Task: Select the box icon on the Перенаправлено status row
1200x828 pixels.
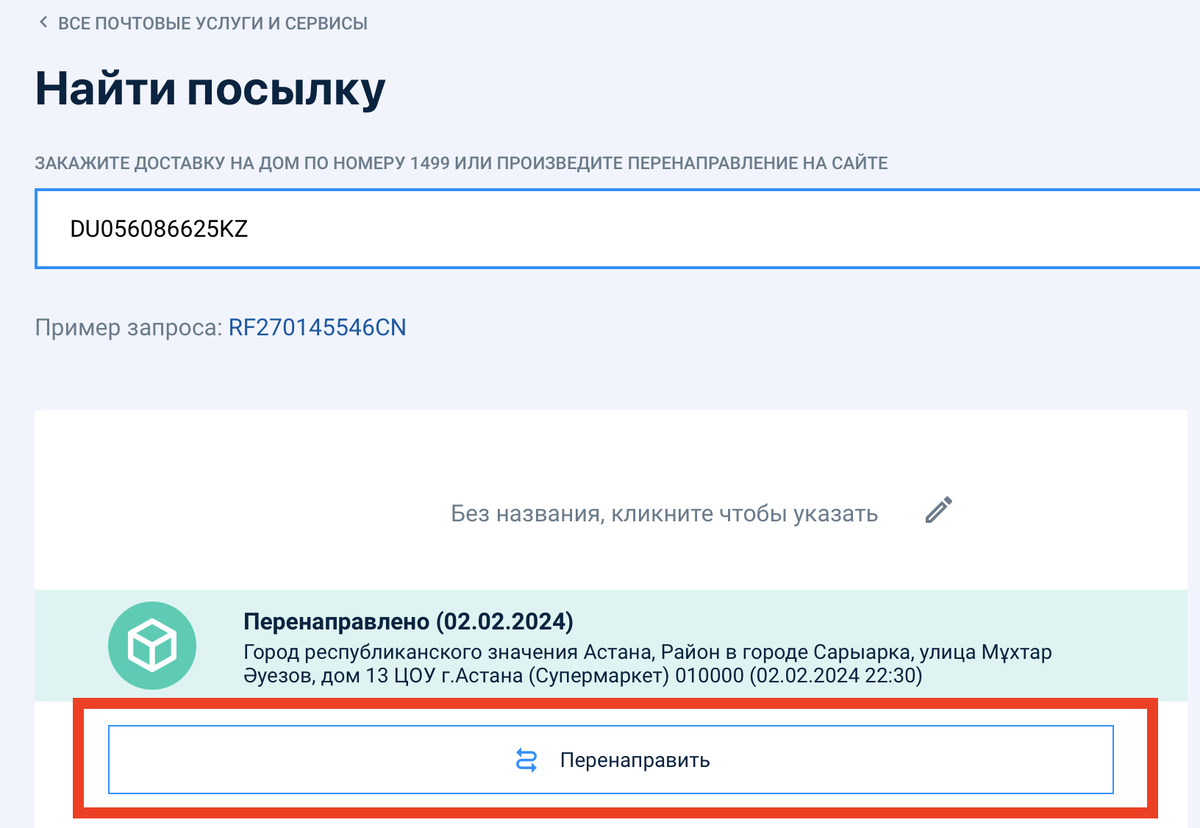Action: click(x=151, y=646)
